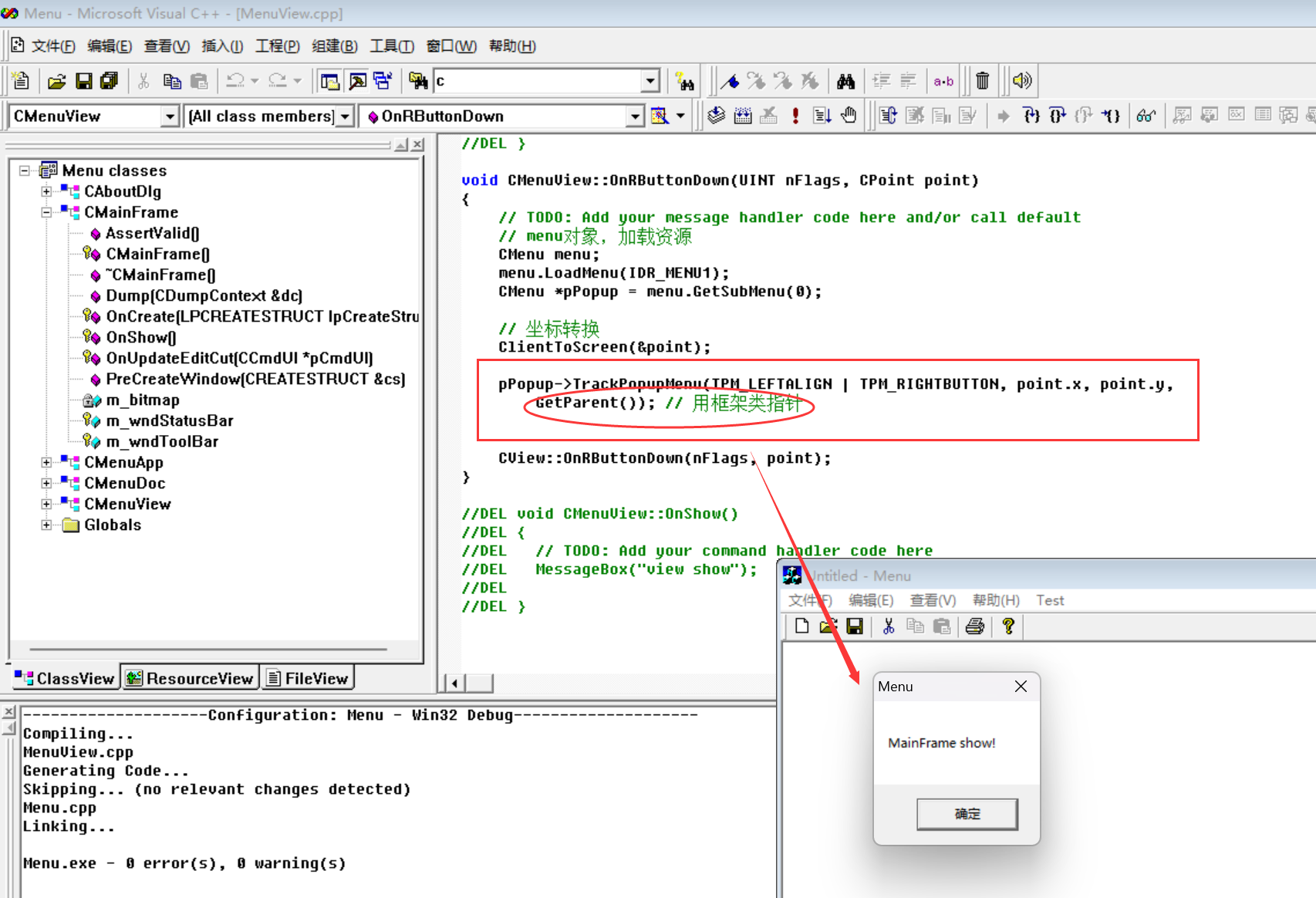
Task: Execute program with the red exclamation
Action: click(795, 116)
